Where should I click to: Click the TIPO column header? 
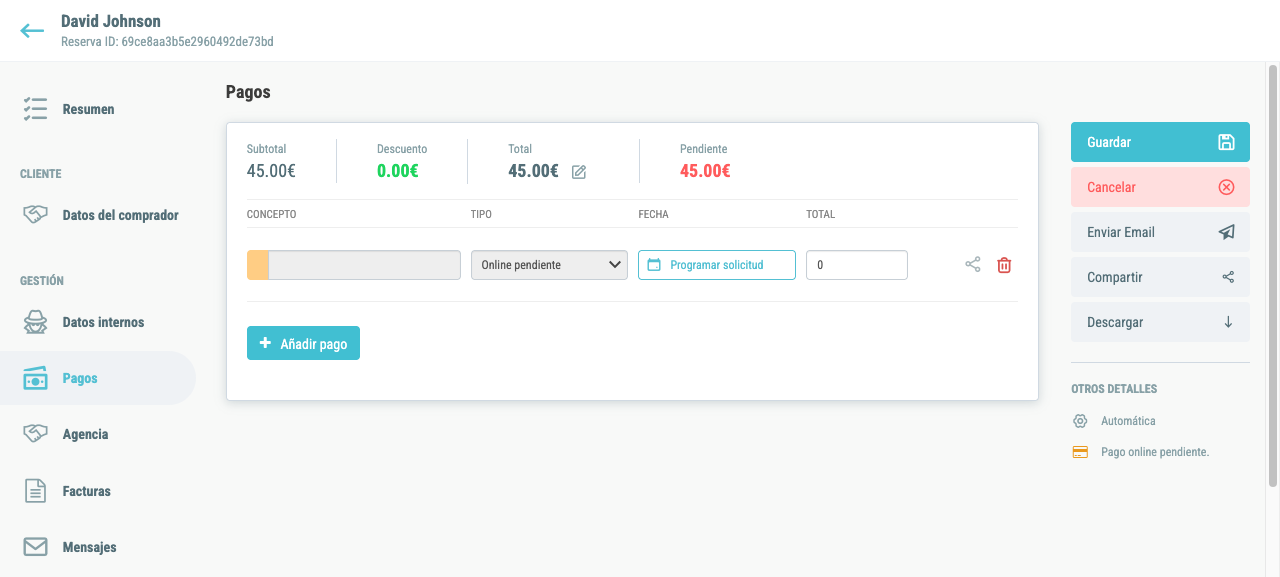point(481,215)
